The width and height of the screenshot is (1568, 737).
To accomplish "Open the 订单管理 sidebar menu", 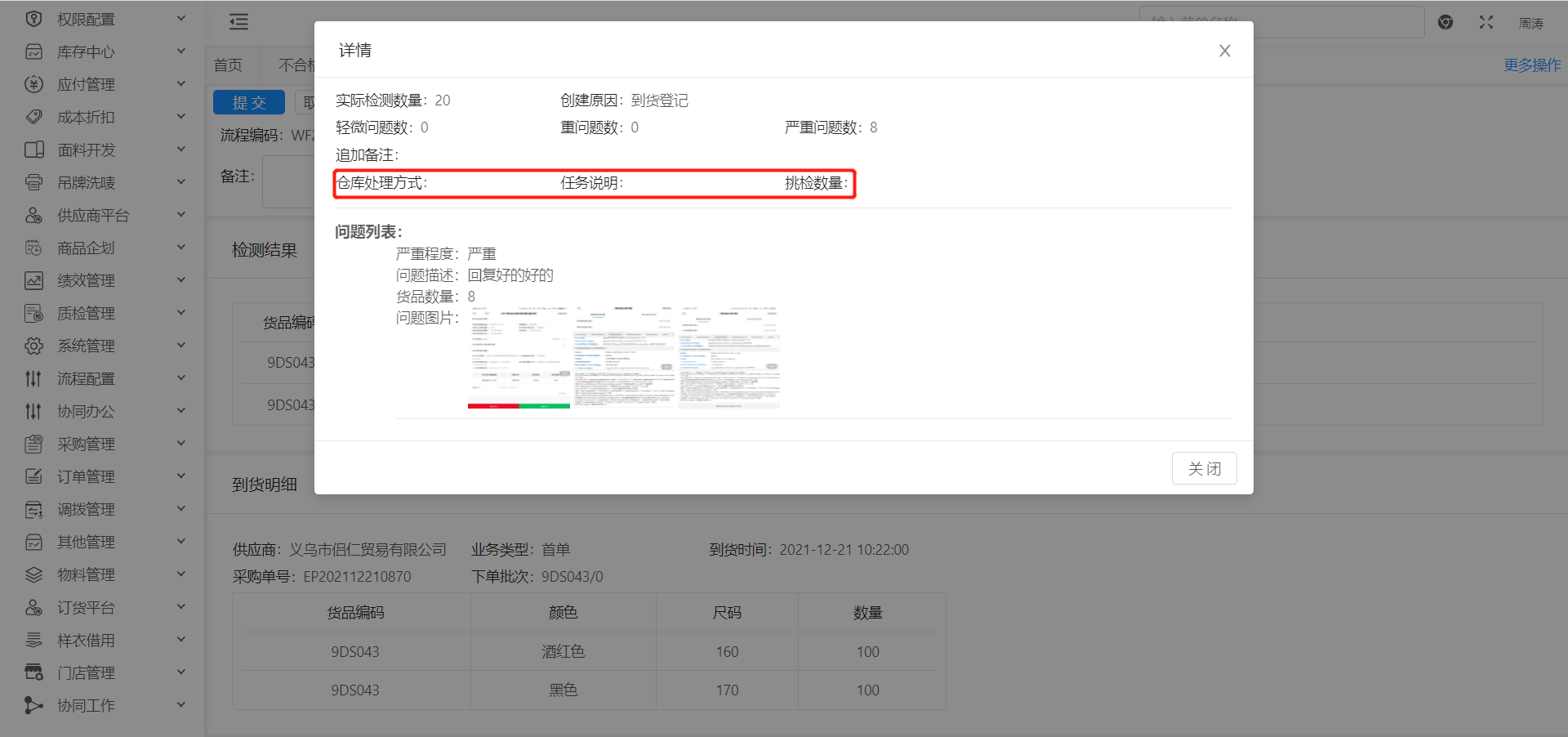I will [86, 476].
